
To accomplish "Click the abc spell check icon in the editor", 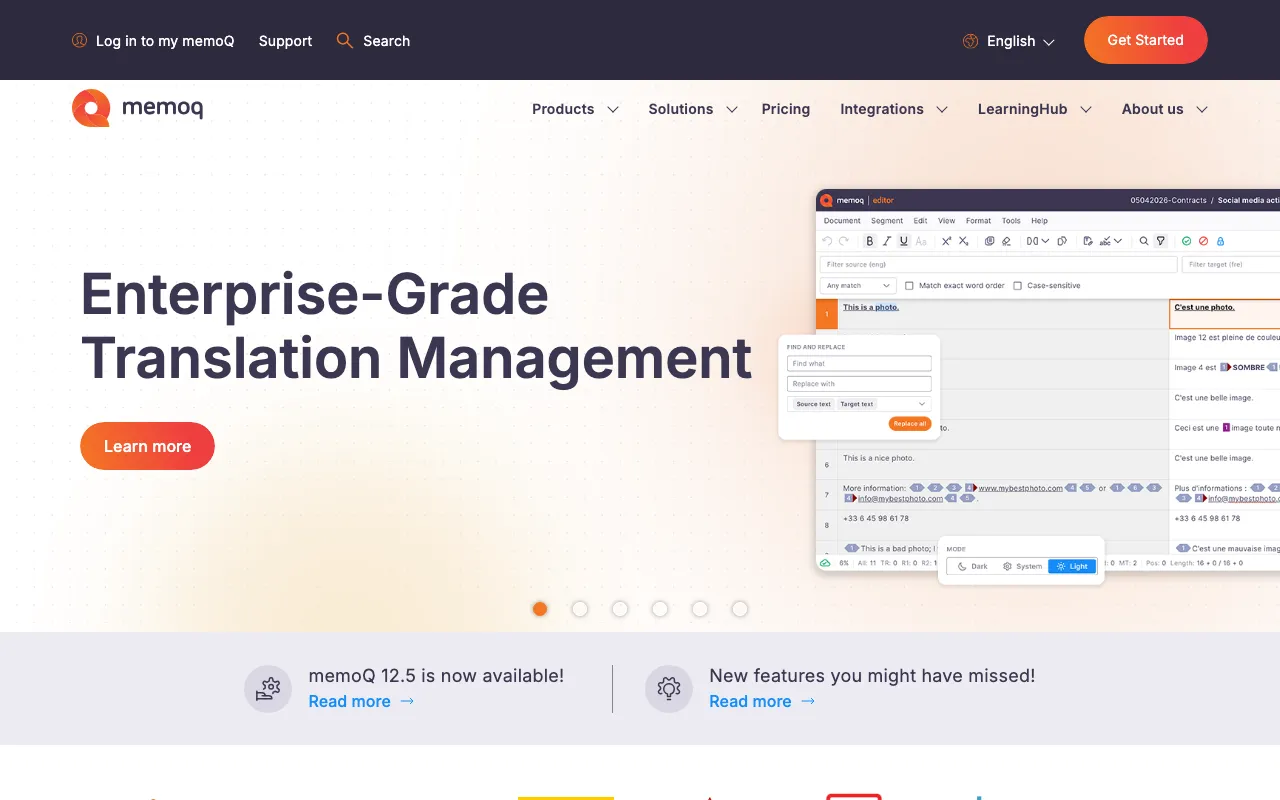I will (x=1105, y=241).
